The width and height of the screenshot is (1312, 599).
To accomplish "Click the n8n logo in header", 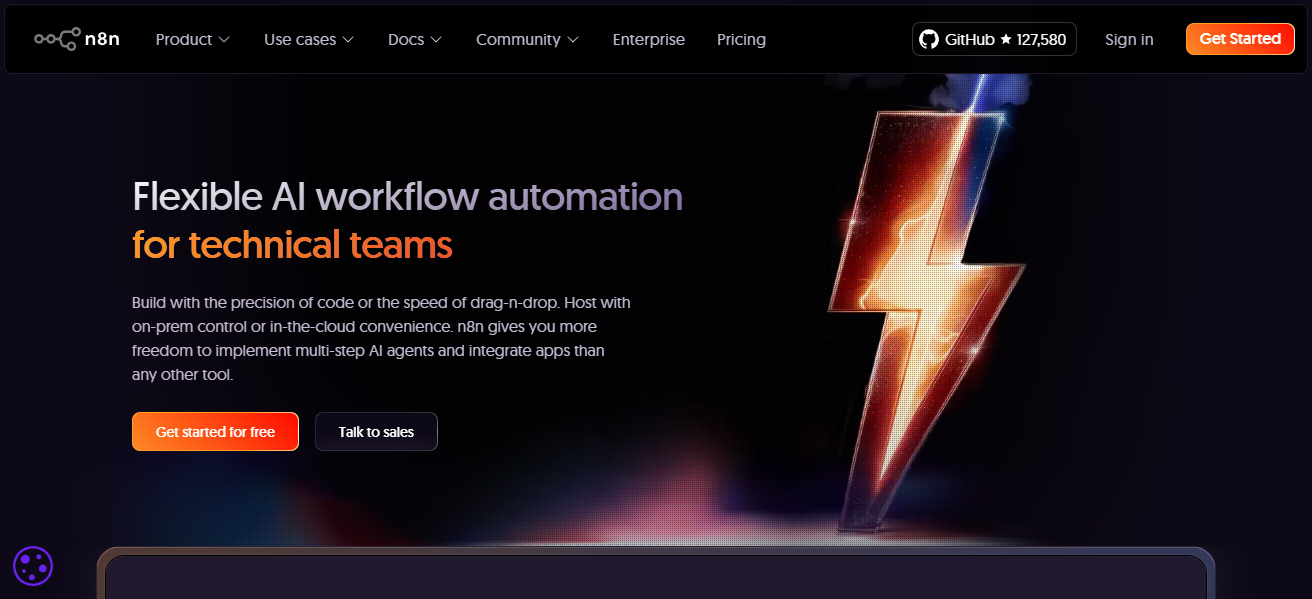I will 77,39.
